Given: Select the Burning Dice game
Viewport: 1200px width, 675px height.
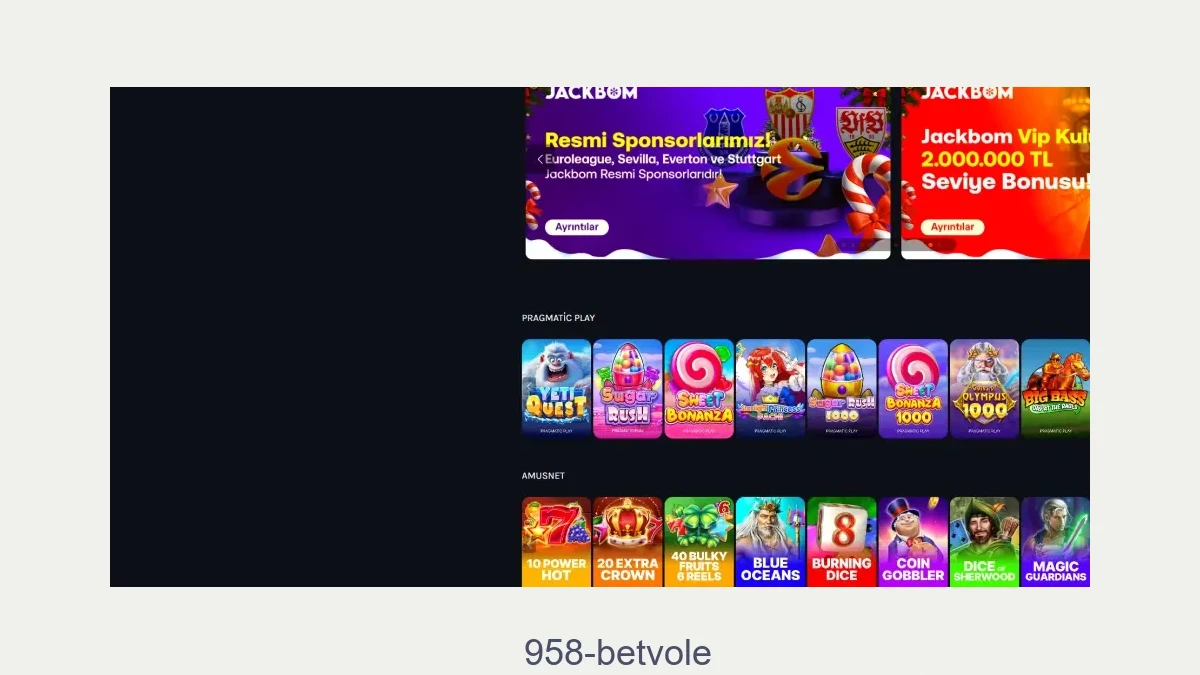Looking at the screenshot, I should 842,542.
